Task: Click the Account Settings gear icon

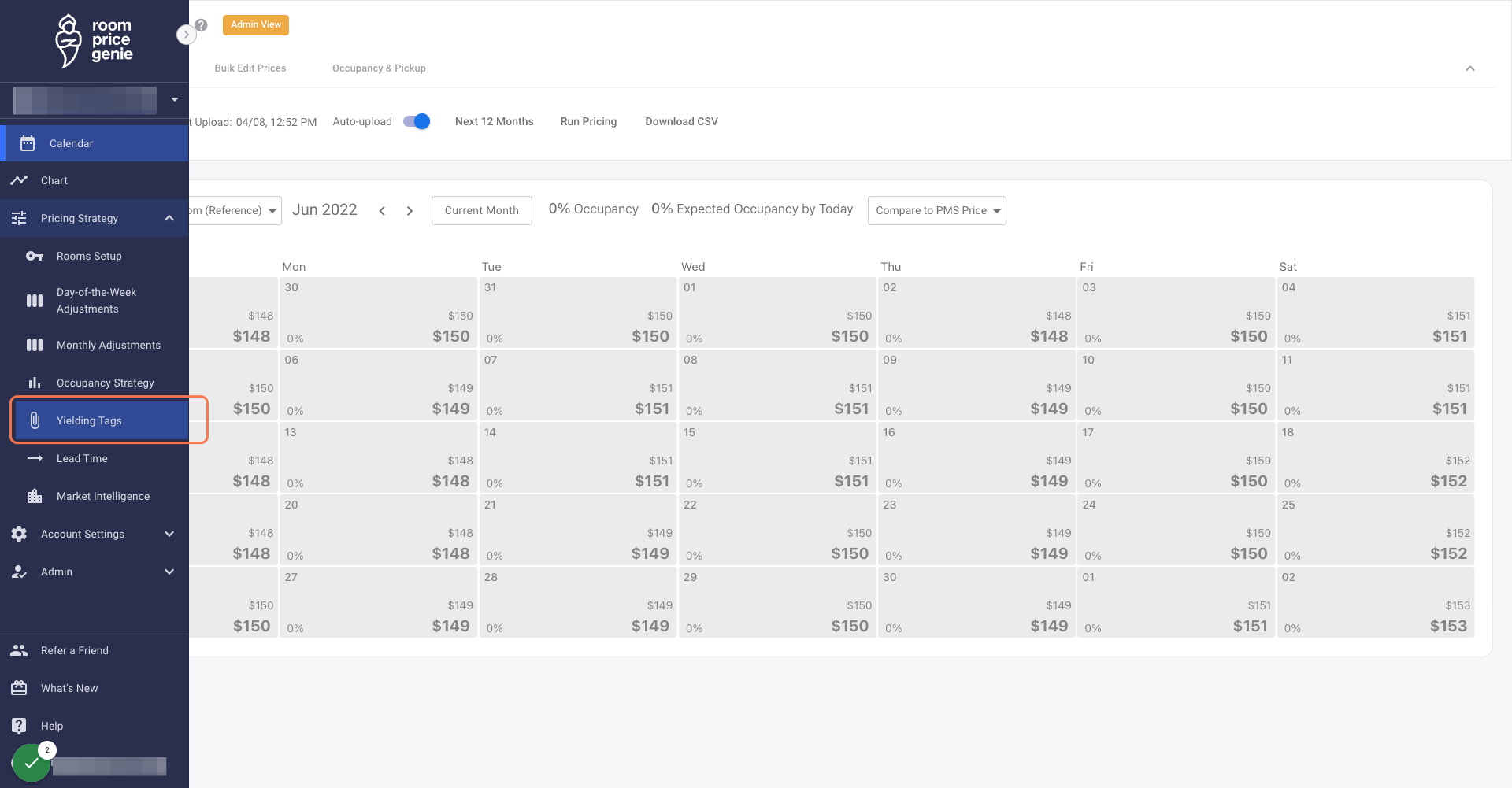Action: coord(19,534)
